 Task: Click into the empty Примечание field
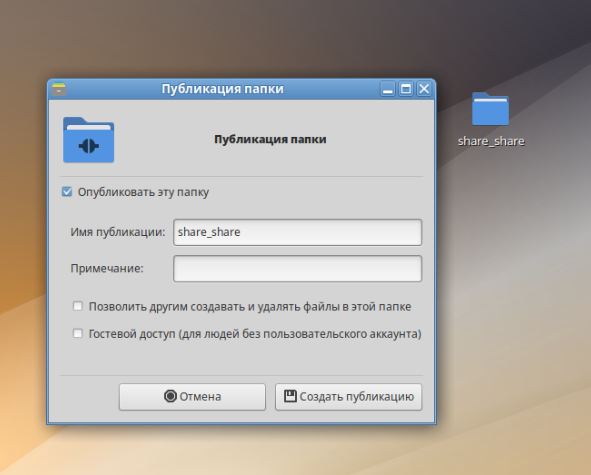tap(297, 268)
